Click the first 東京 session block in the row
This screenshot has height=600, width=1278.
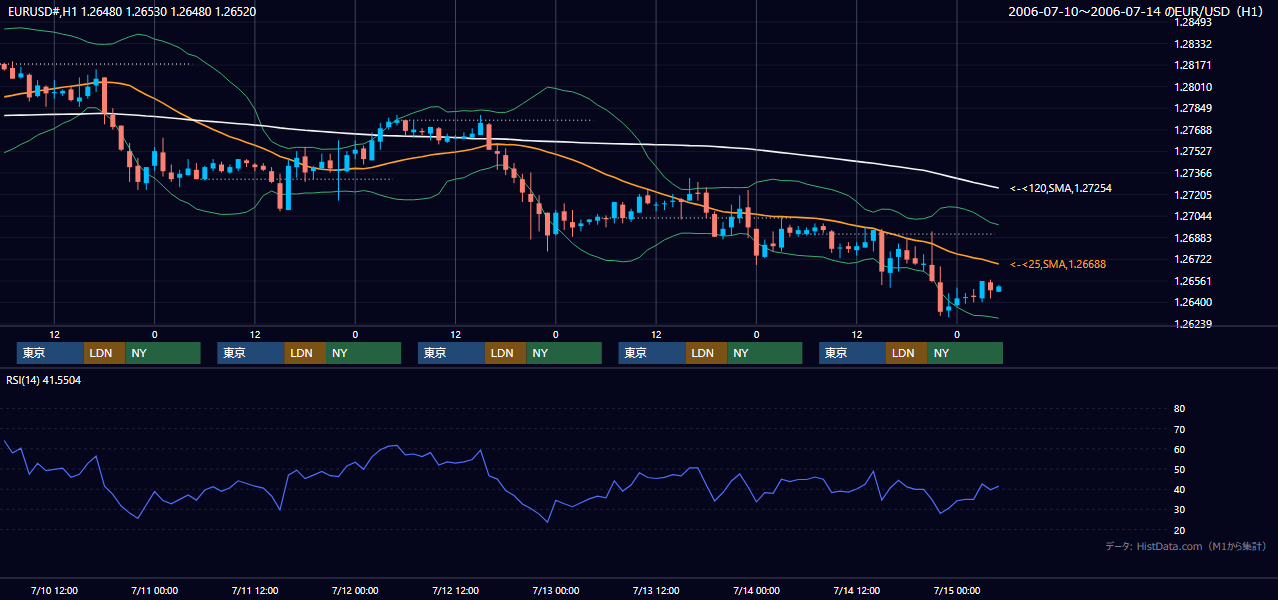(x=50, y=353)
